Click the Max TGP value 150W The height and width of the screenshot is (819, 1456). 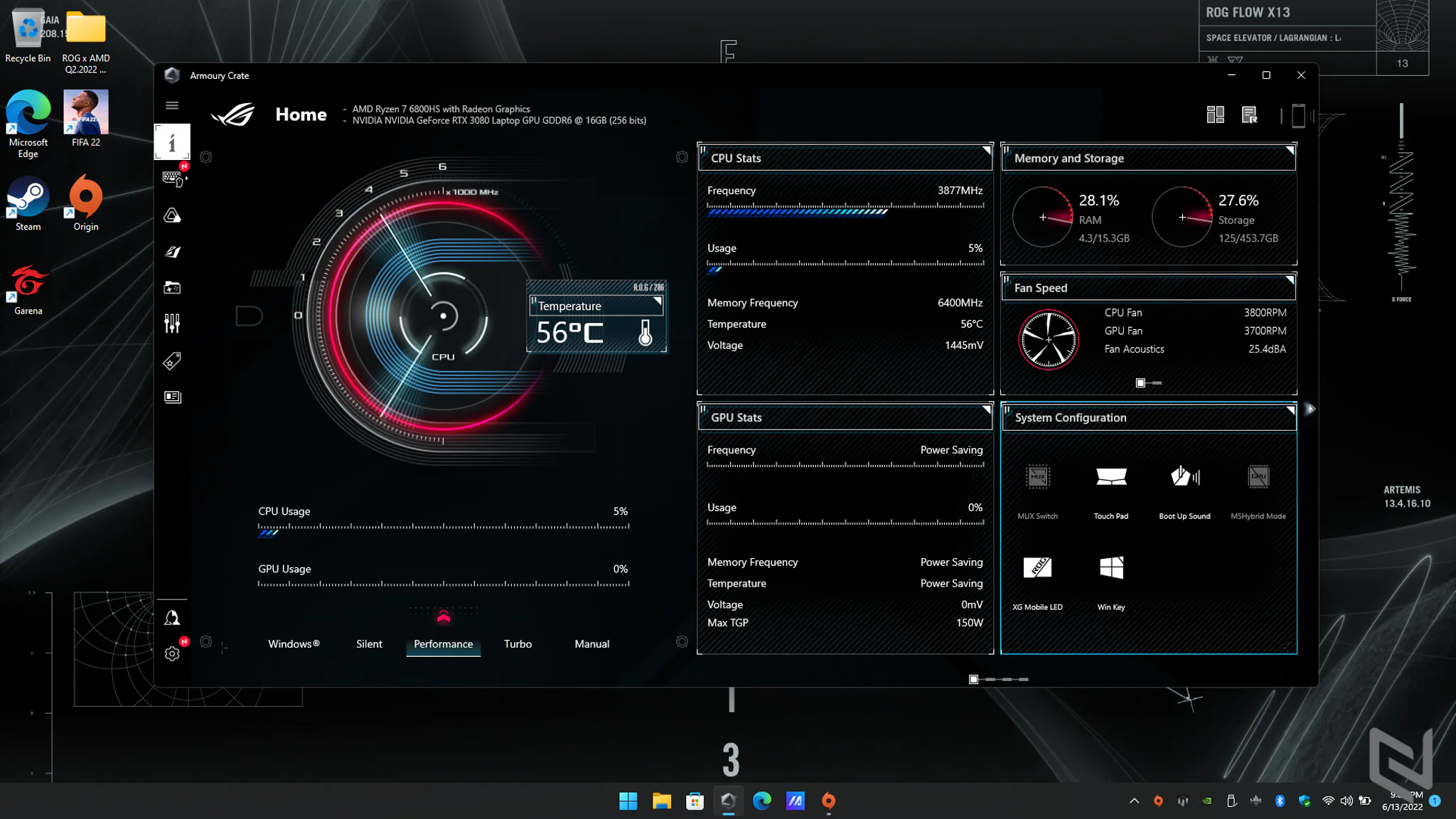coord(969,623)
